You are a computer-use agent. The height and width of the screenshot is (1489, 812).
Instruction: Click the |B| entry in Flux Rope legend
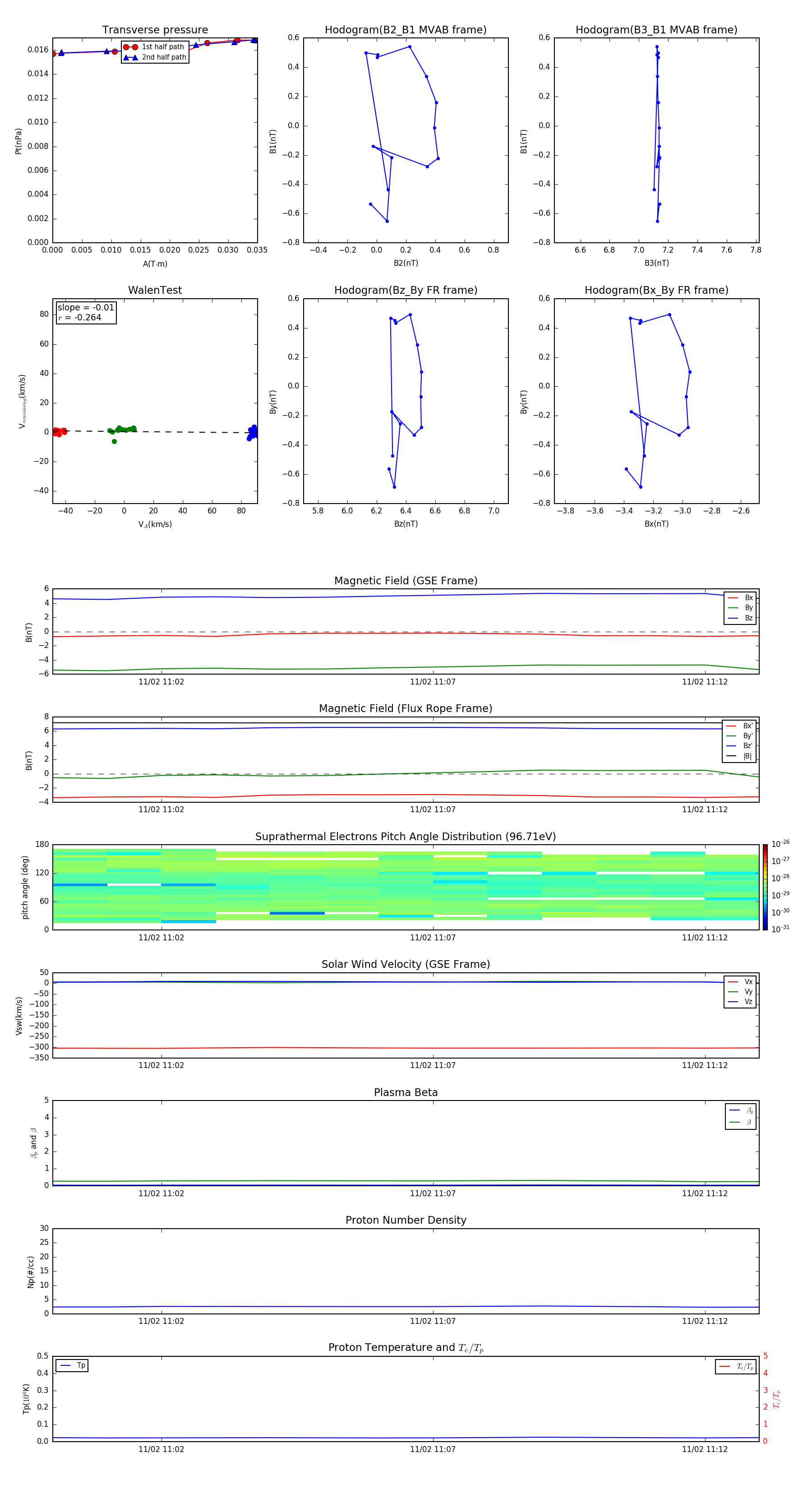(740, 756)
